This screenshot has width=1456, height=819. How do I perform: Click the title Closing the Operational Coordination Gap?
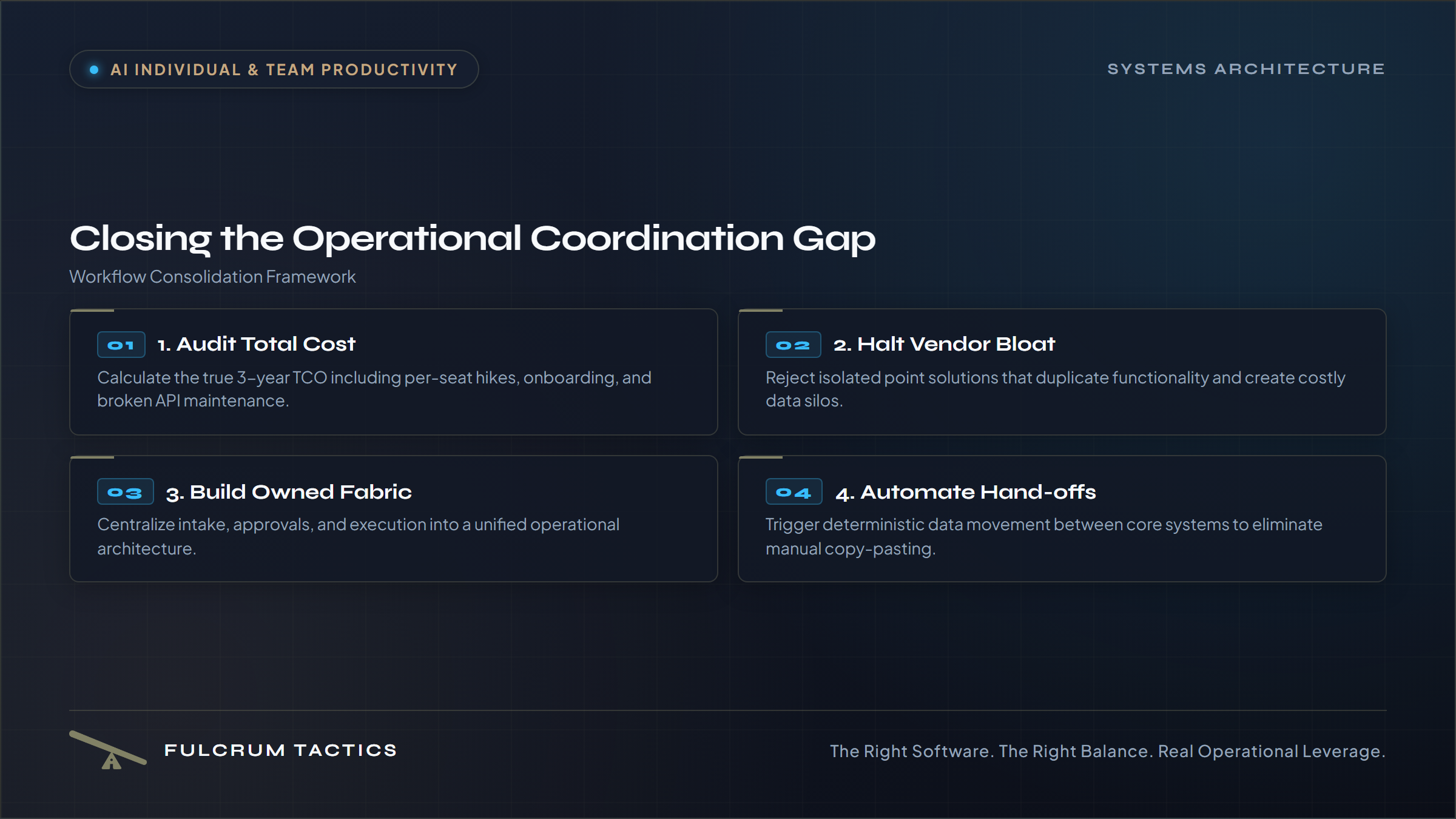pyautogui.click(x=473, y=238)
